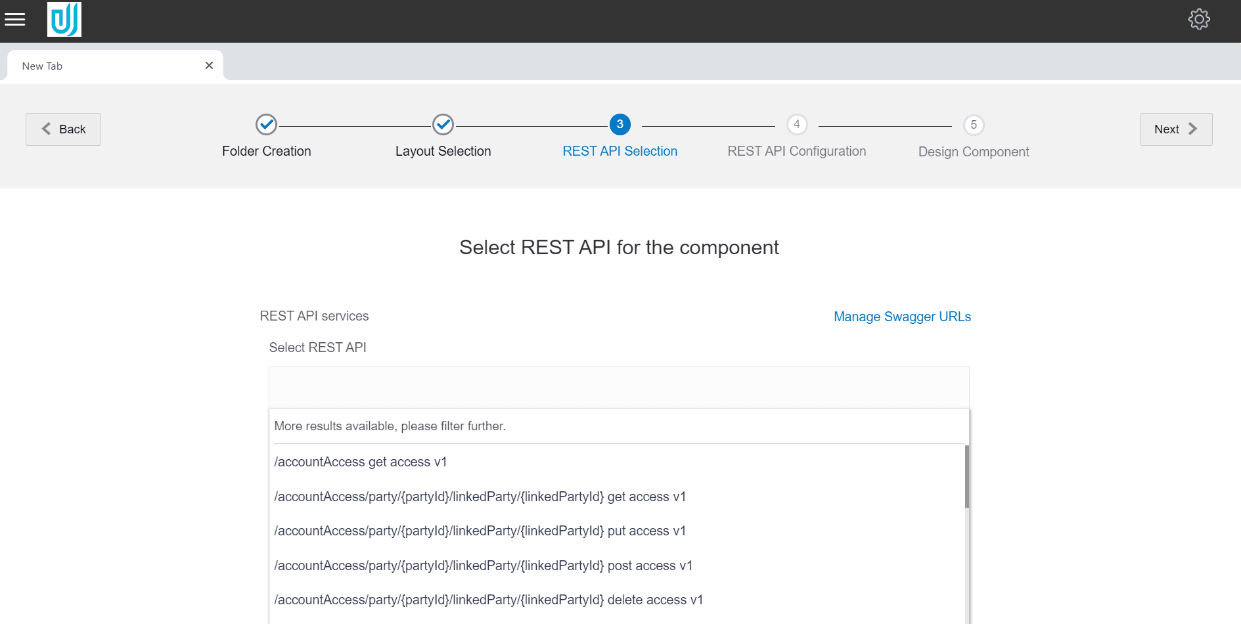This screenshot has width=1241, height=624.
Task: Click the Select REST API search field
Action: 619,387
